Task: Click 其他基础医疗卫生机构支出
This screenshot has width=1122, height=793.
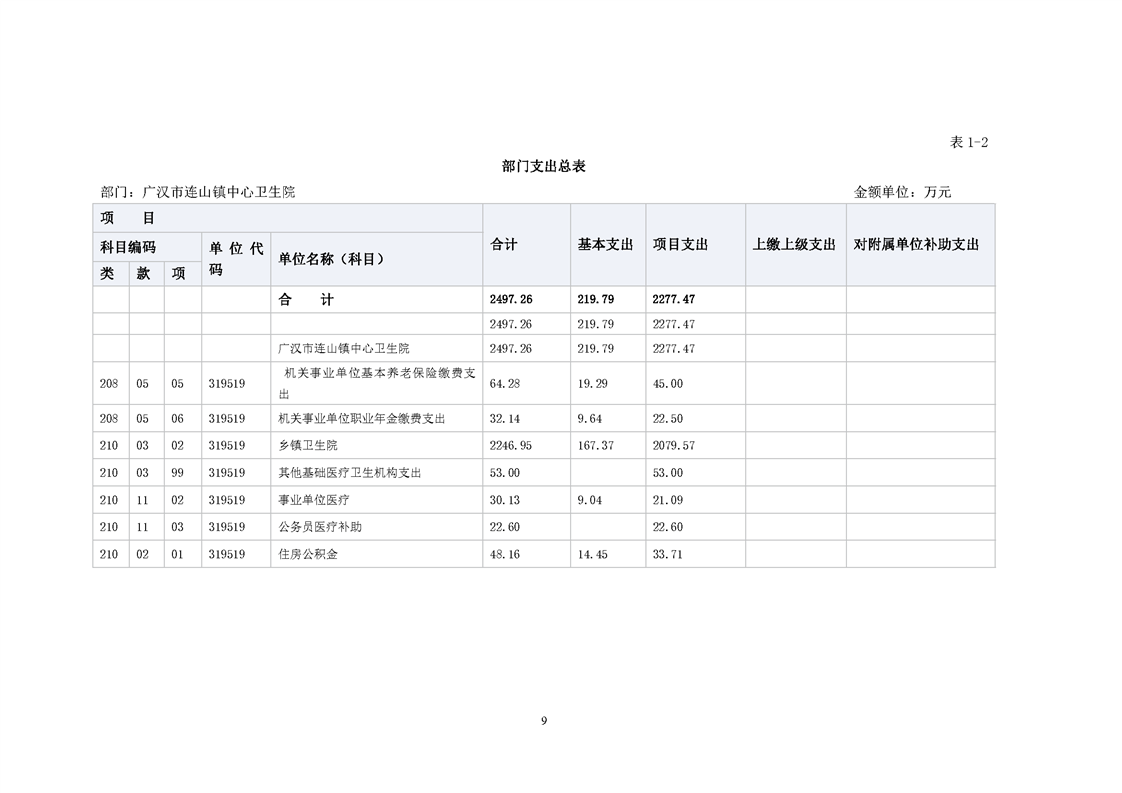Action: tap(349, 473)
